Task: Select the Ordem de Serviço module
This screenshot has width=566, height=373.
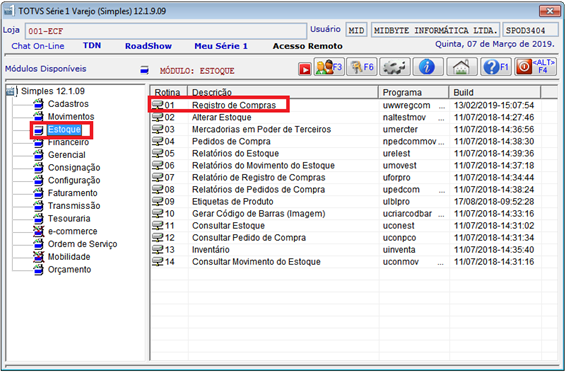Action: (82, 244)
